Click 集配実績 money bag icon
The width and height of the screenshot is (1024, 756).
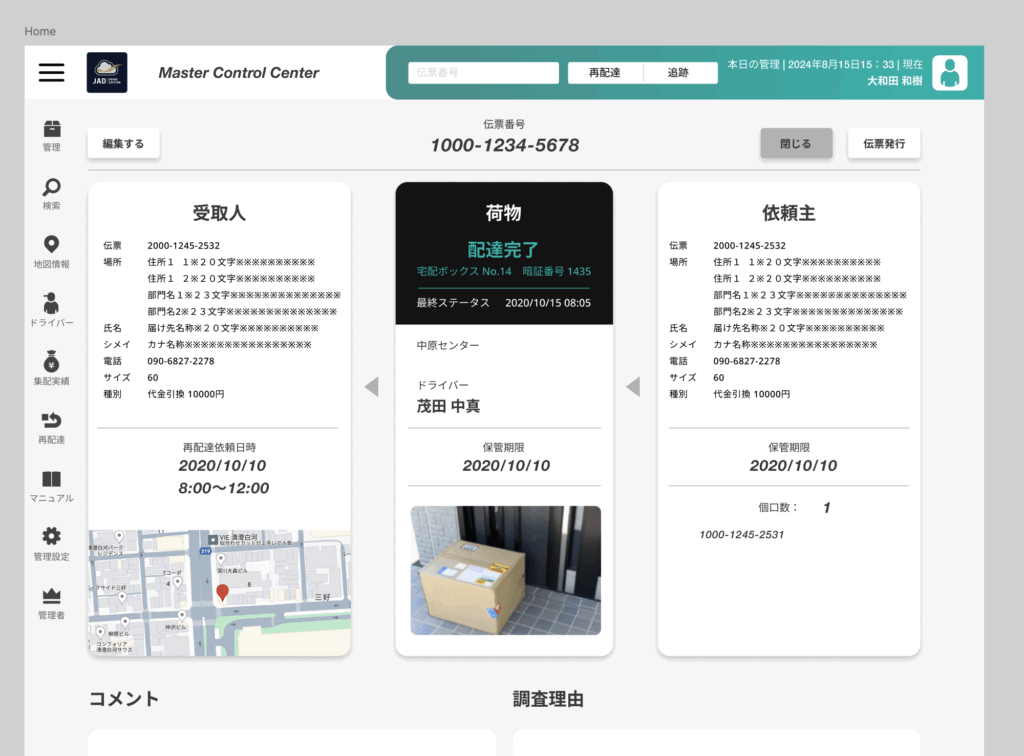coord(51,362)
